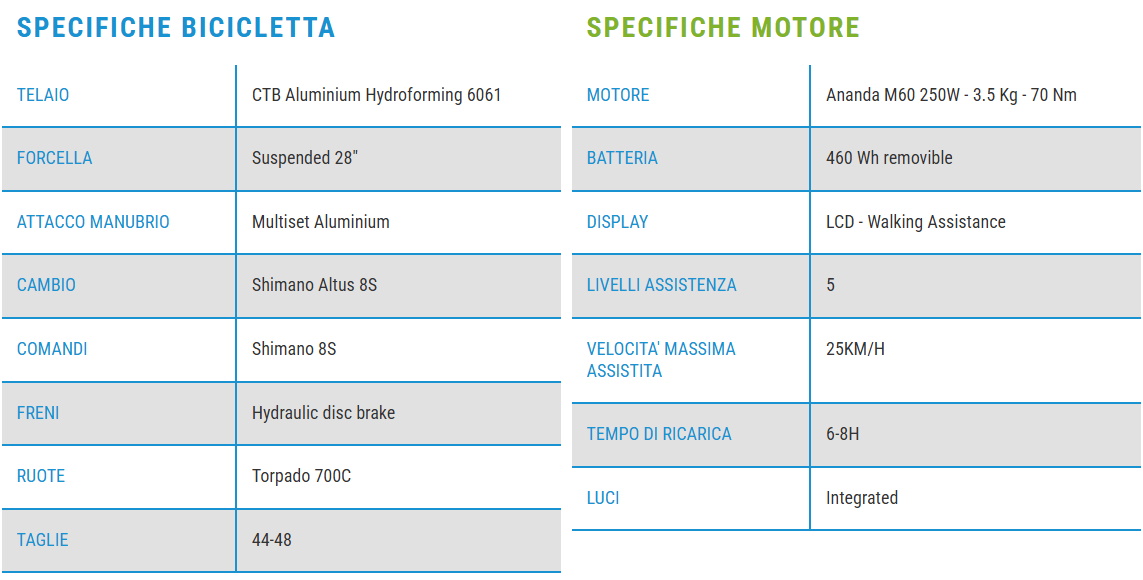This screenshot has width=1143, height=580.
Task: Click the FORCELLA label
Action: (x=54, y=158)
